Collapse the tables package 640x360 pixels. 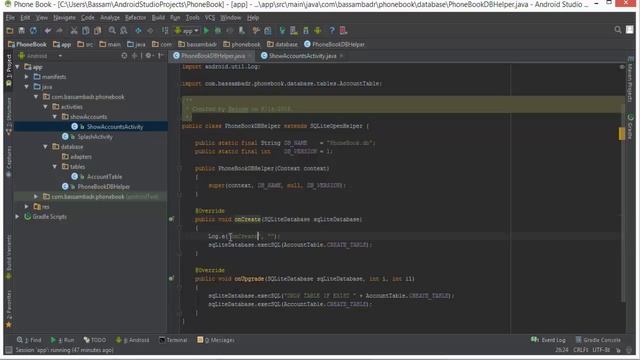pos(55,167)
